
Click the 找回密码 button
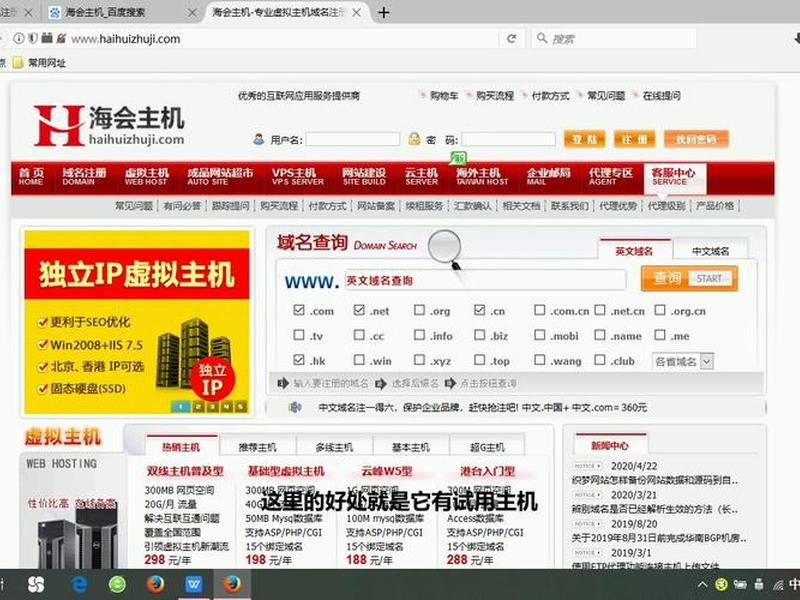[696, 139]
